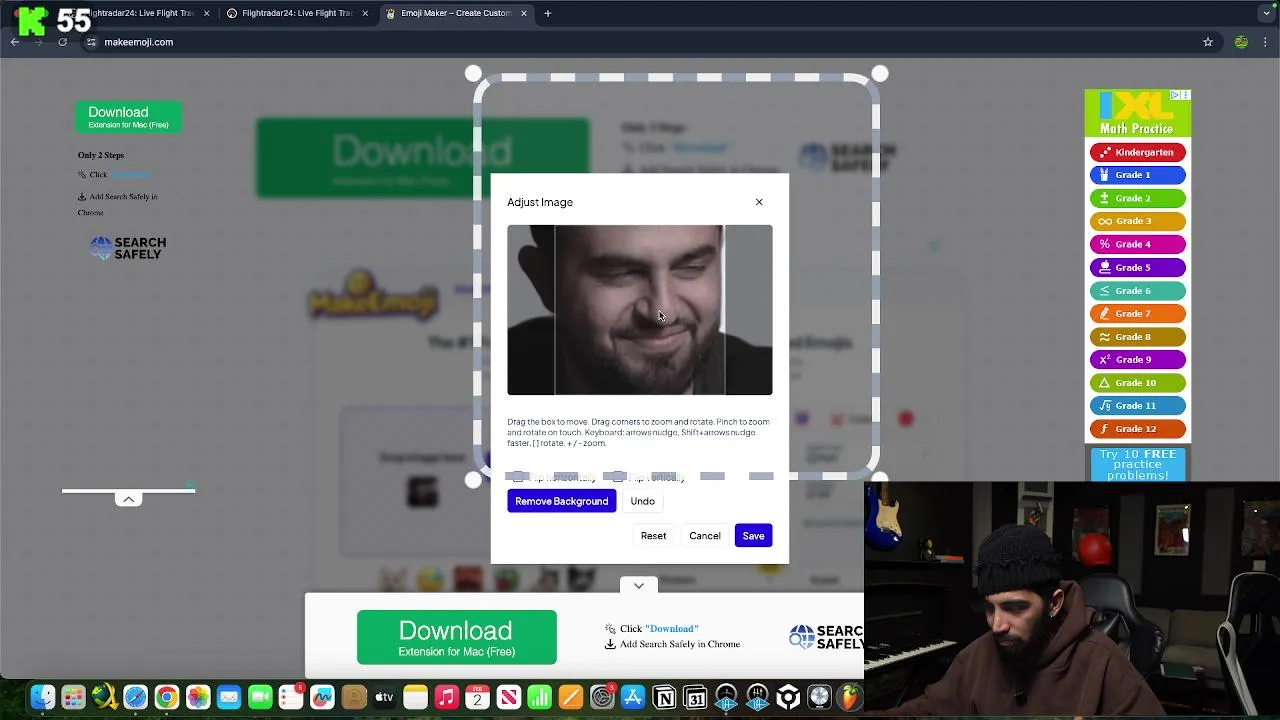Open News from the dock
Screen dimensions: 1280x720
click(508, 697)
